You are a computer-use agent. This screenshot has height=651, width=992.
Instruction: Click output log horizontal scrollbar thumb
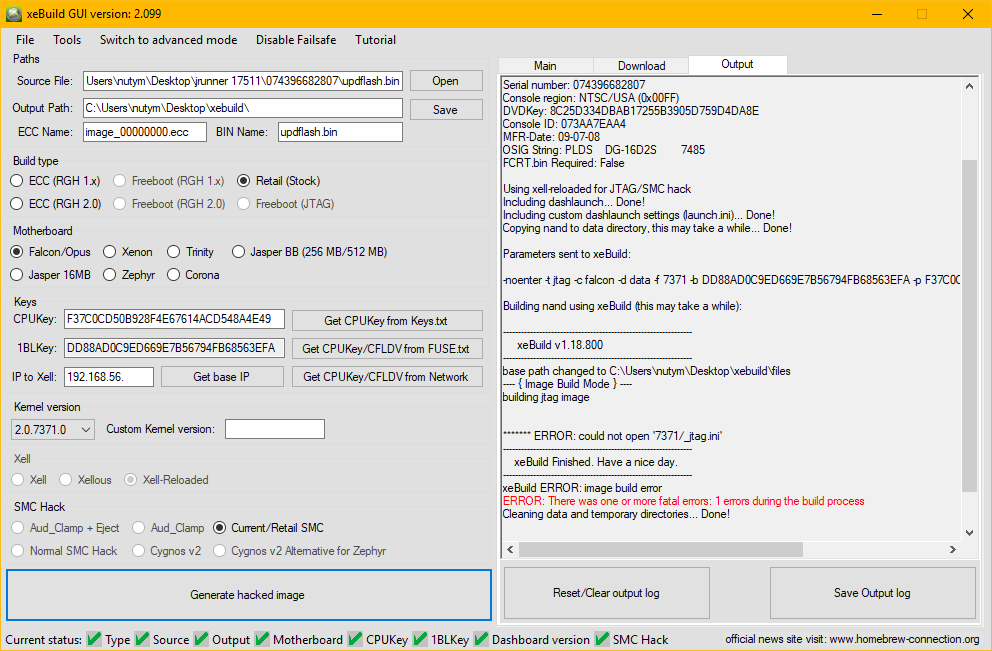(x=660, y=550)
